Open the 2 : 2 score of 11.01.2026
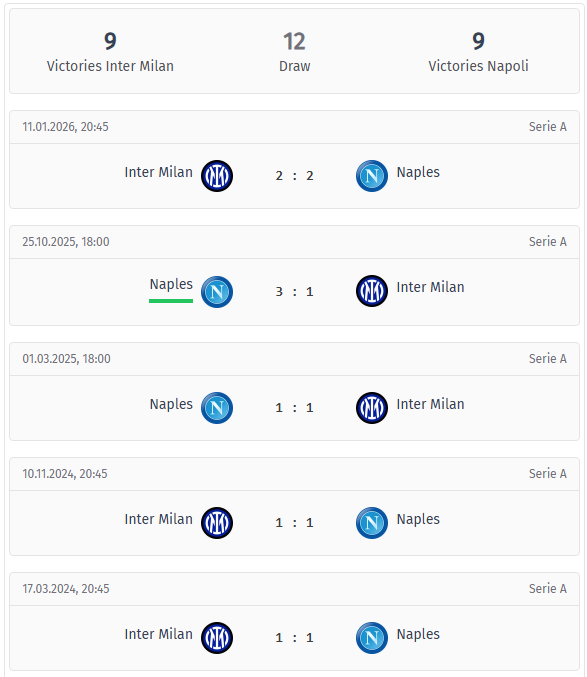 (x=294, y=176)
